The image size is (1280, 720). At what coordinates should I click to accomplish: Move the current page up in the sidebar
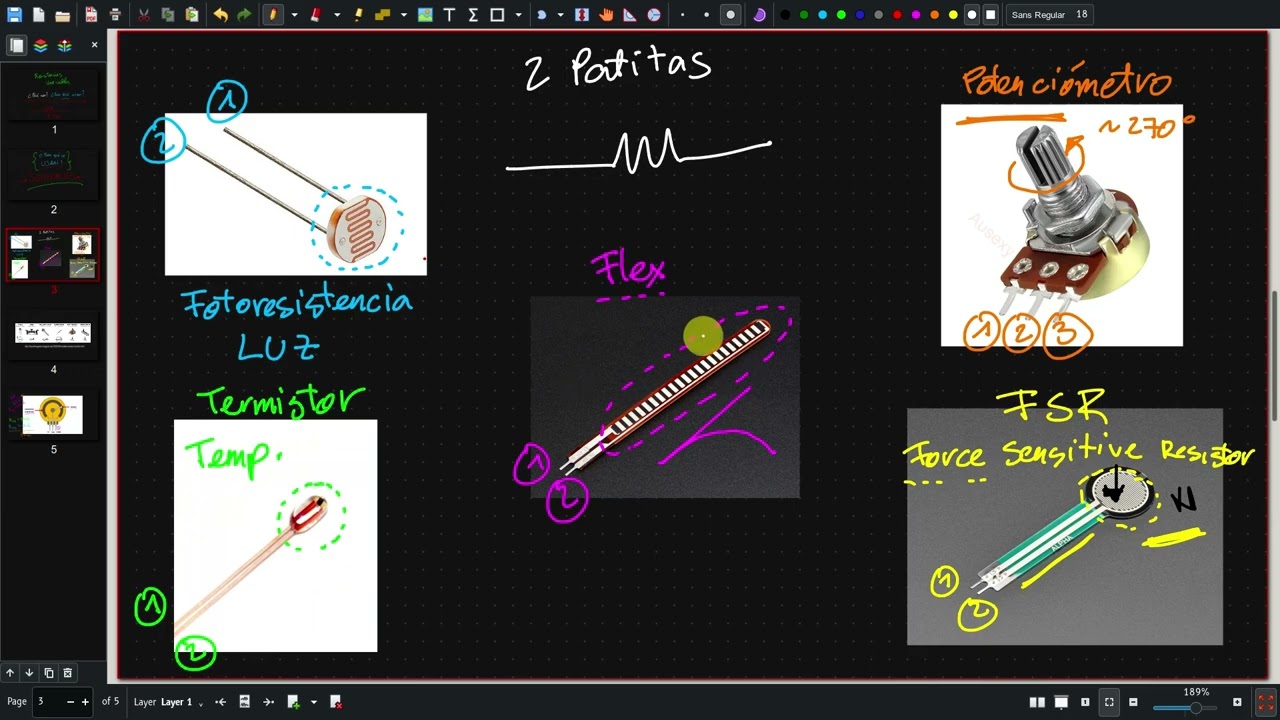10,673
